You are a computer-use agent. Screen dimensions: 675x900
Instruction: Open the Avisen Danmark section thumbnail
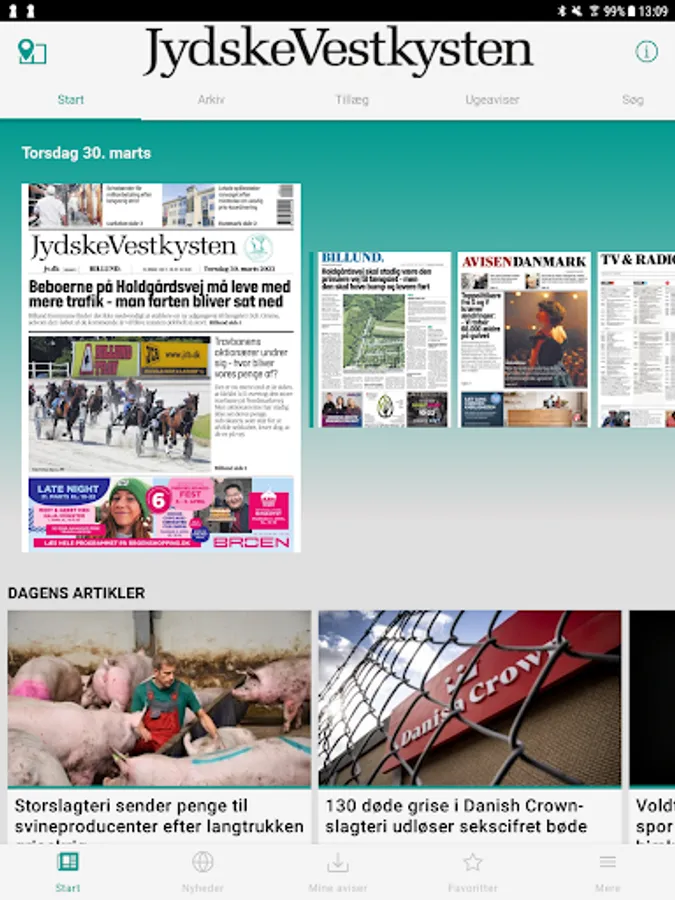[524, 339]
